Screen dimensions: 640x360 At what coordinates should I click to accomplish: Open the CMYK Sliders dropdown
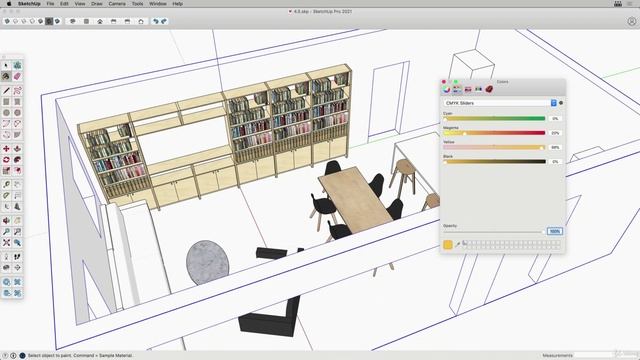coord(500,103)
